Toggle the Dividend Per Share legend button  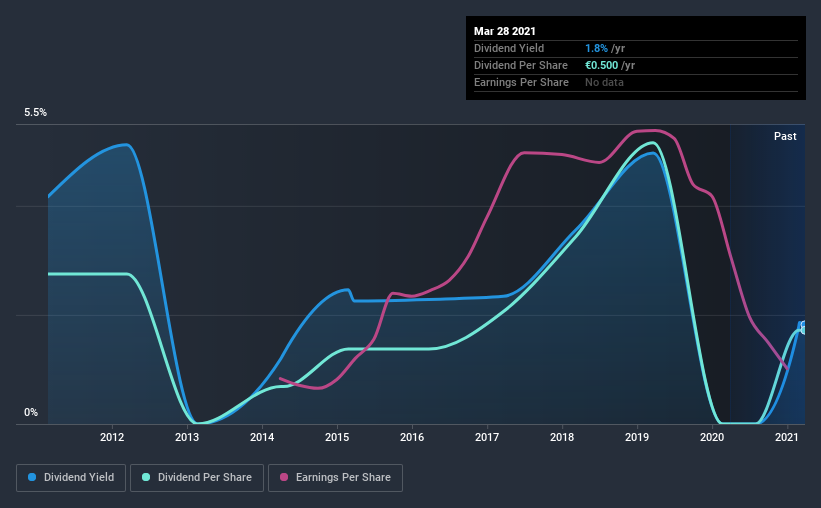197,478
